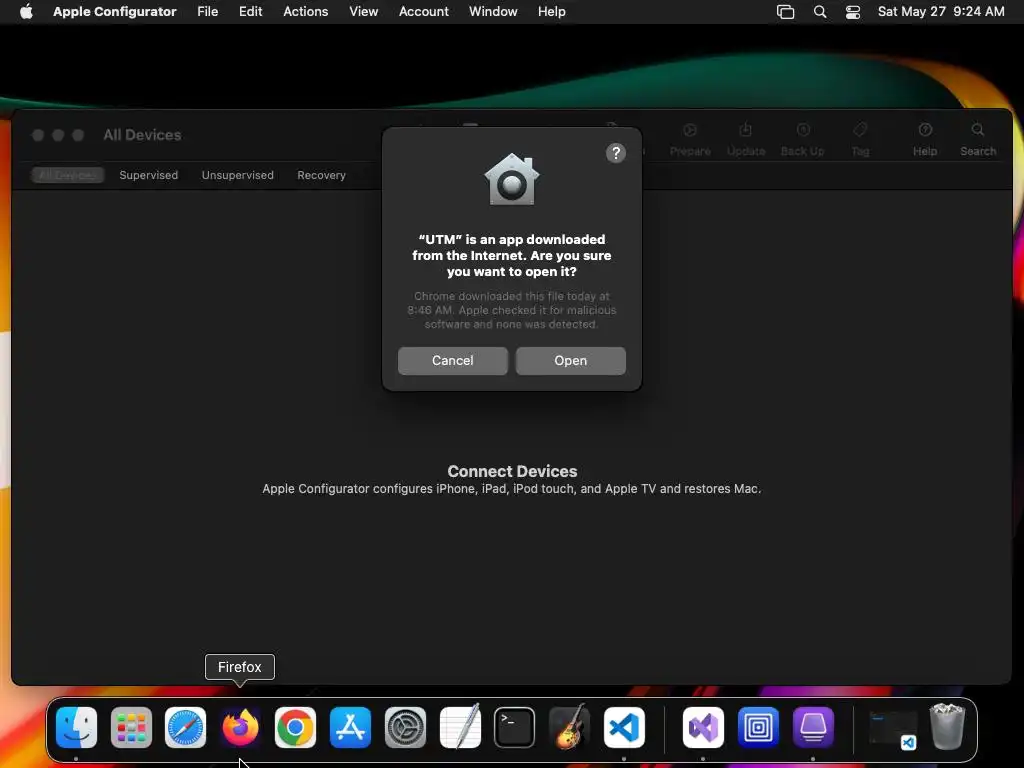This screenshot has width=1024, height=768.
Task: Open Visual Studio Code in Dock
Action: coord(624,727)
